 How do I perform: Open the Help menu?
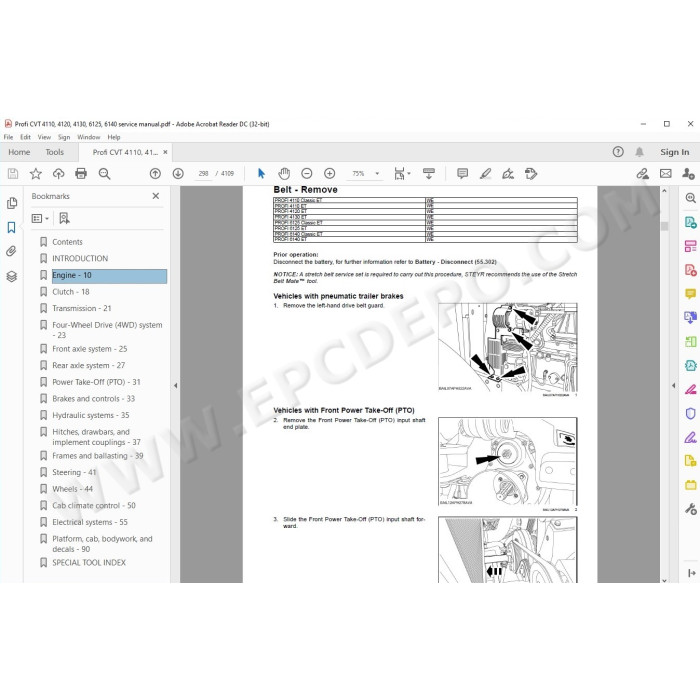coord(114,137)
